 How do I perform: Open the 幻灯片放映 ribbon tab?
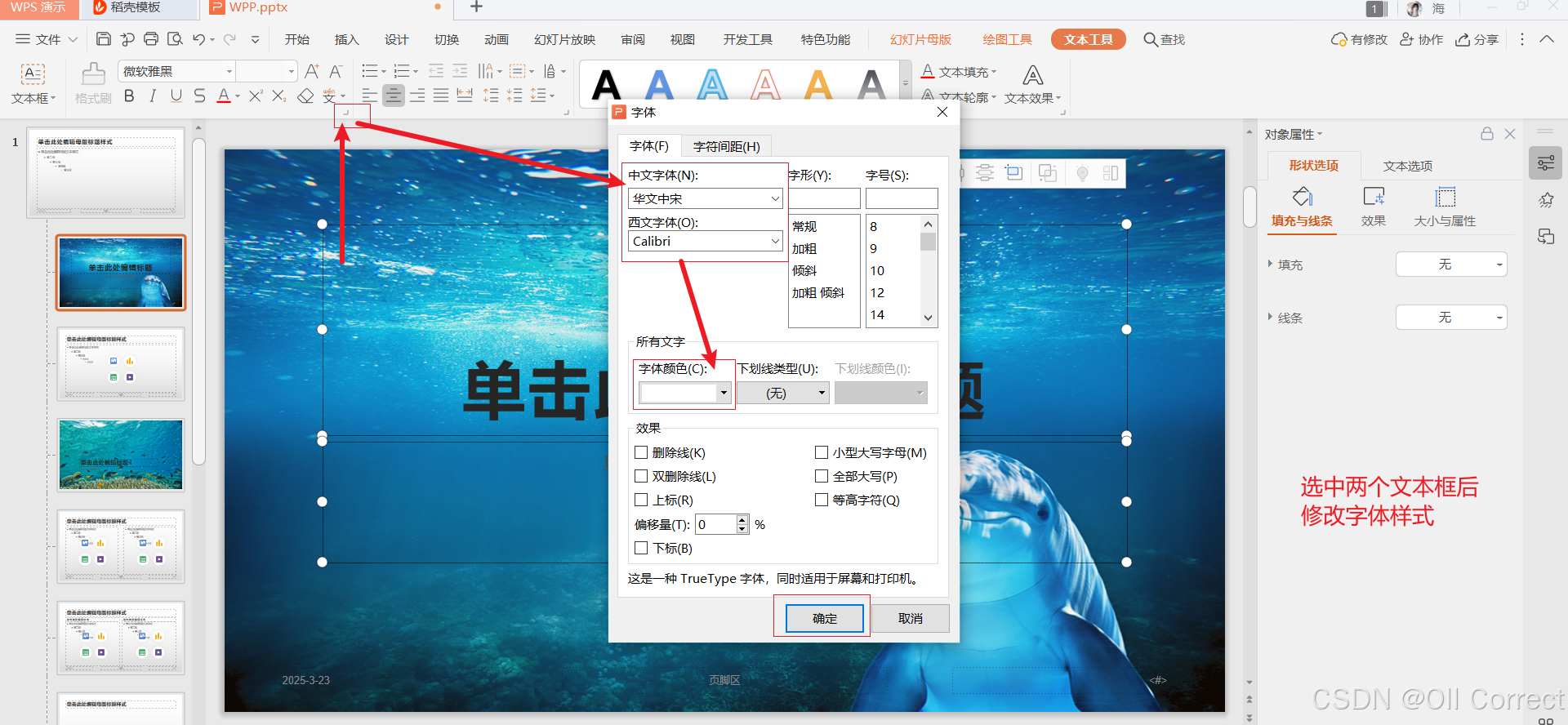click(564, 39)
